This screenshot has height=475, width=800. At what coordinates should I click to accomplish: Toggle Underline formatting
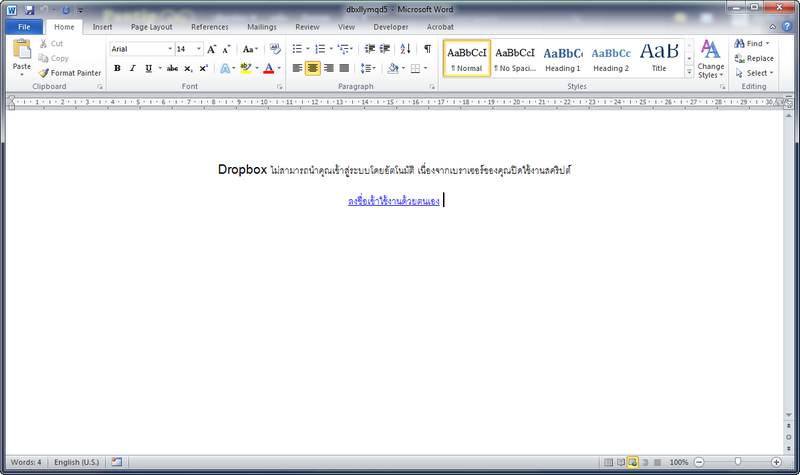(148, 68)
